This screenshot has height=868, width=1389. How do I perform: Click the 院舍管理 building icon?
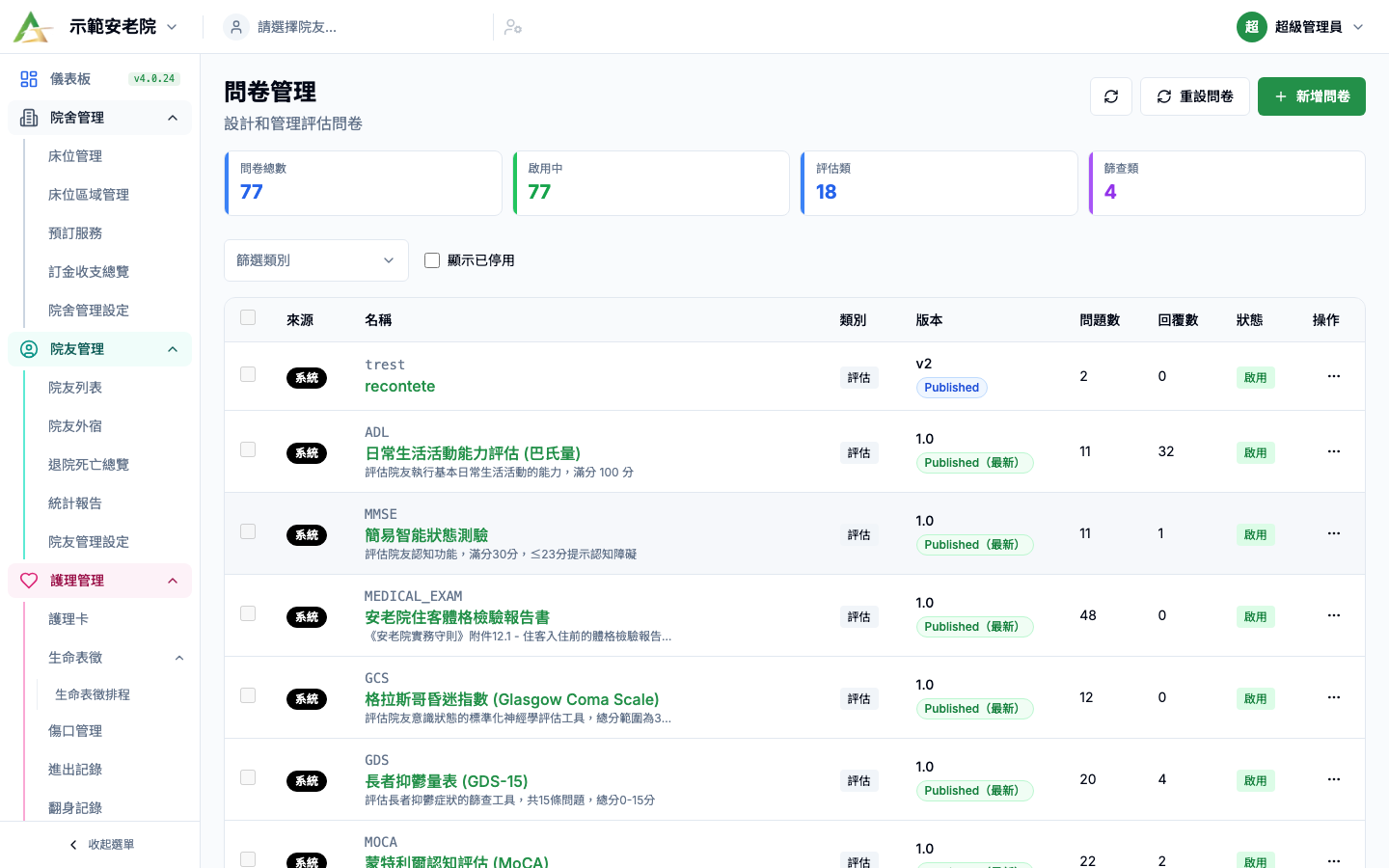[29, 118]
